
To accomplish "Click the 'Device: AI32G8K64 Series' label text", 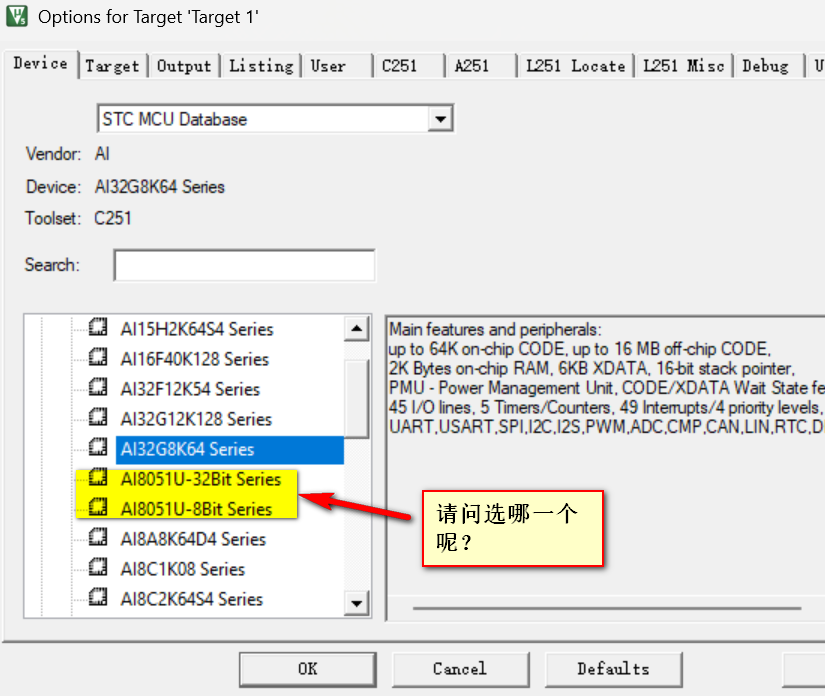I will tap(125, 187).
